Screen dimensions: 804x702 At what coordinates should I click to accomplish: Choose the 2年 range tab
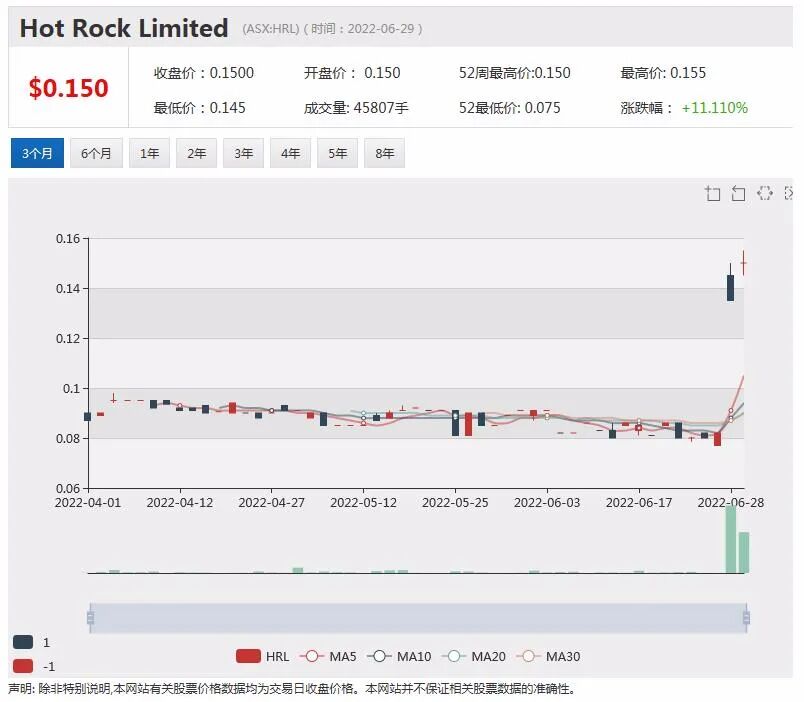coord(196,153)
